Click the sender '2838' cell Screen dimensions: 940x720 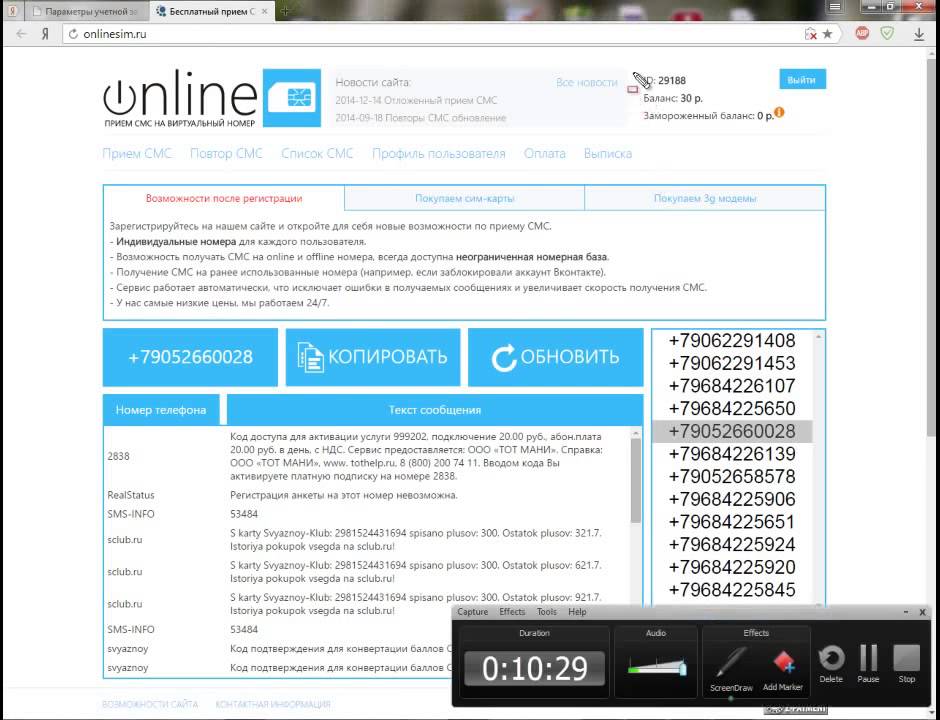(118, 456)
